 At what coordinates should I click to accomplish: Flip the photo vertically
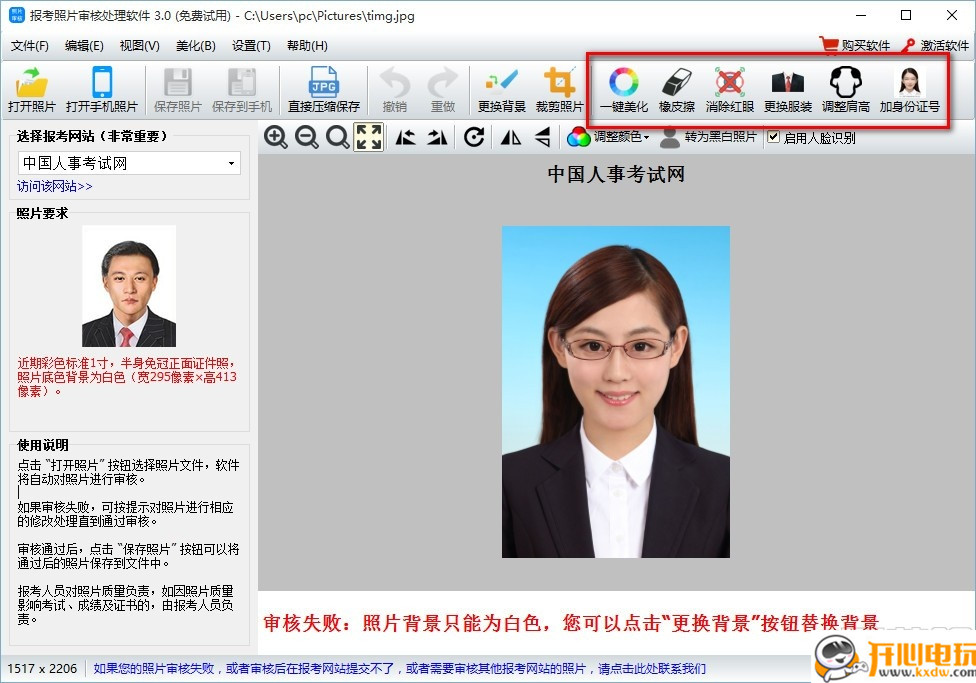pyautogui.click(x=542, y=137)
